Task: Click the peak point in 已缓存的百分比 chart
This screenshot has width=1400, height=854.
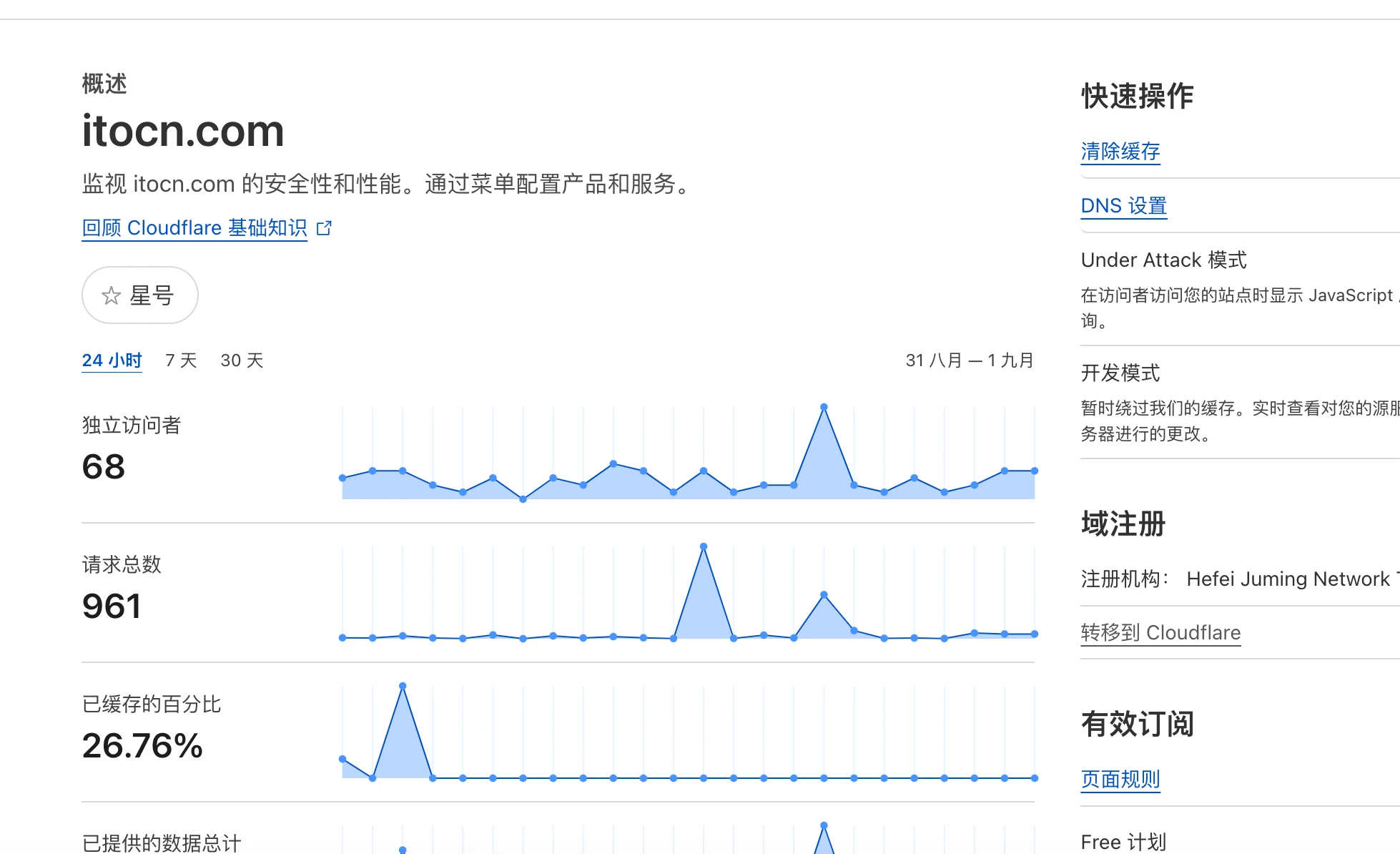Action: click(403, 686)
